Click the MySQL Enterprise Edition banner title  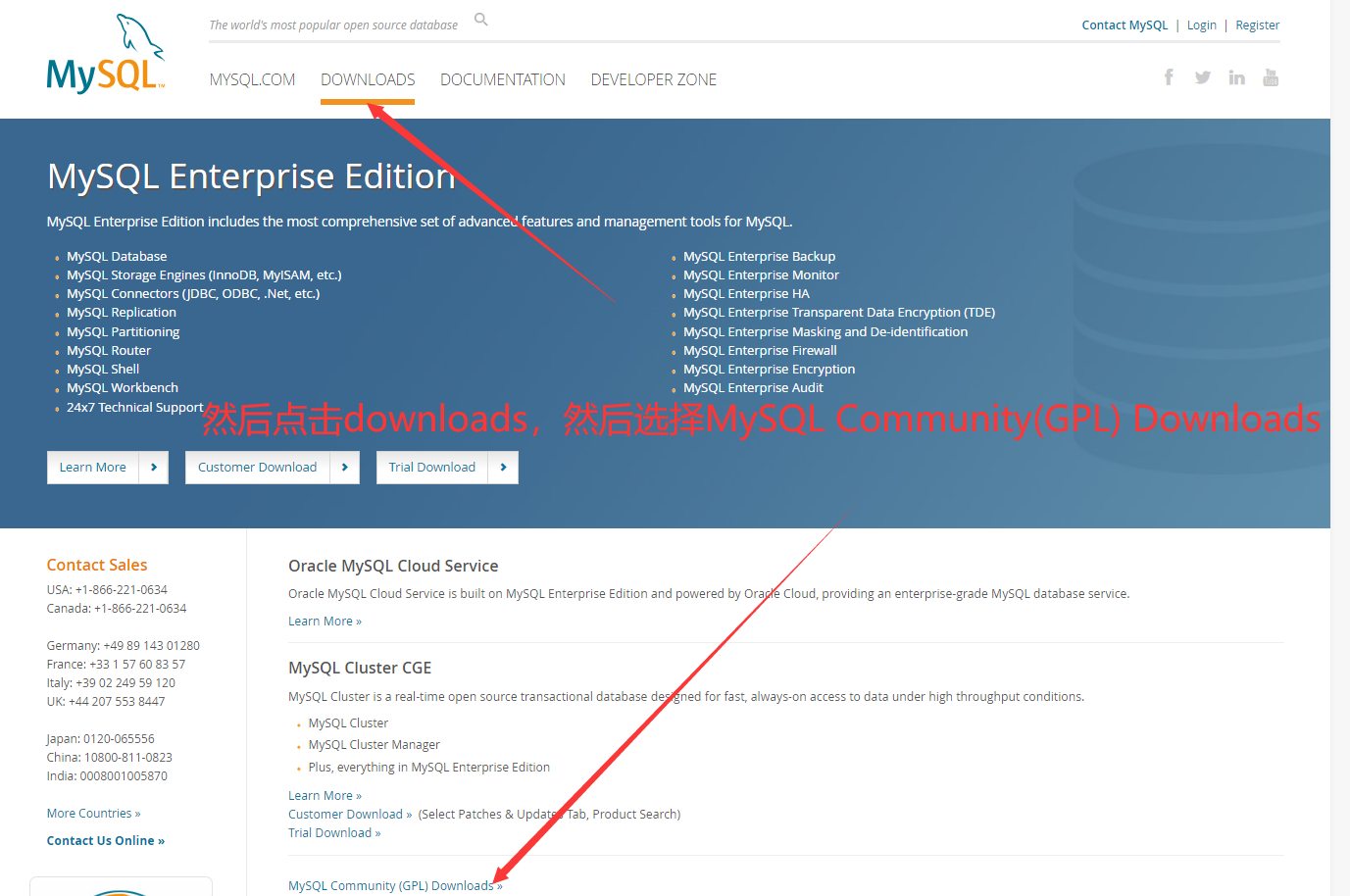point(251,176)
